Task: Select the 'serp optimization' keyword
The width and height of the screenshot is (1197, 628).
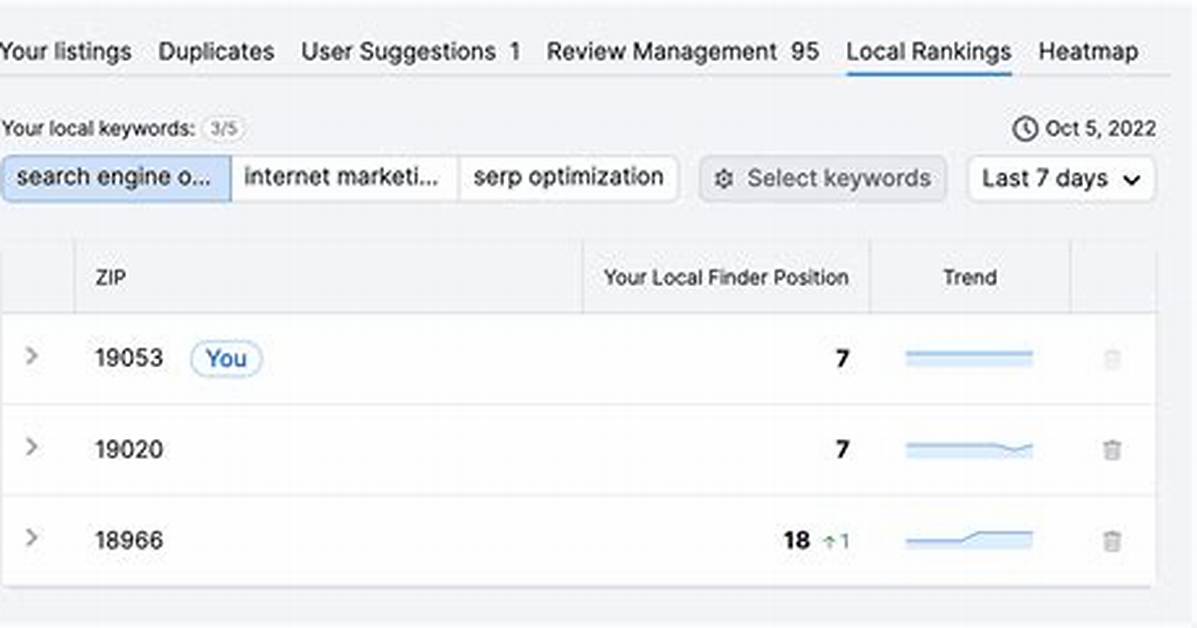Action: [568, 178]
